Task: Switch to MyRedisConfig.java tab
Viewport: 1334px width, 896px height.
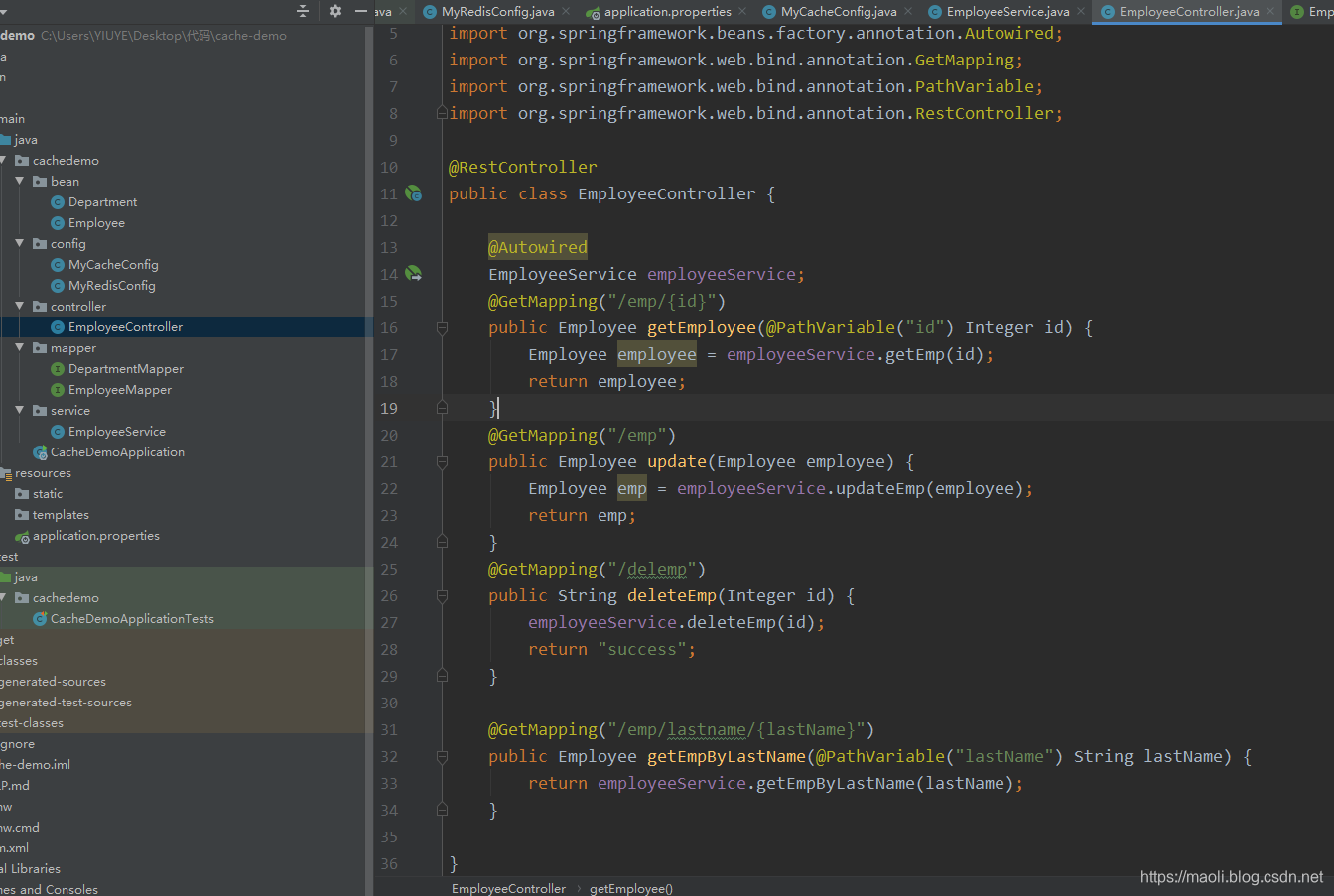Action: point(497,12)
